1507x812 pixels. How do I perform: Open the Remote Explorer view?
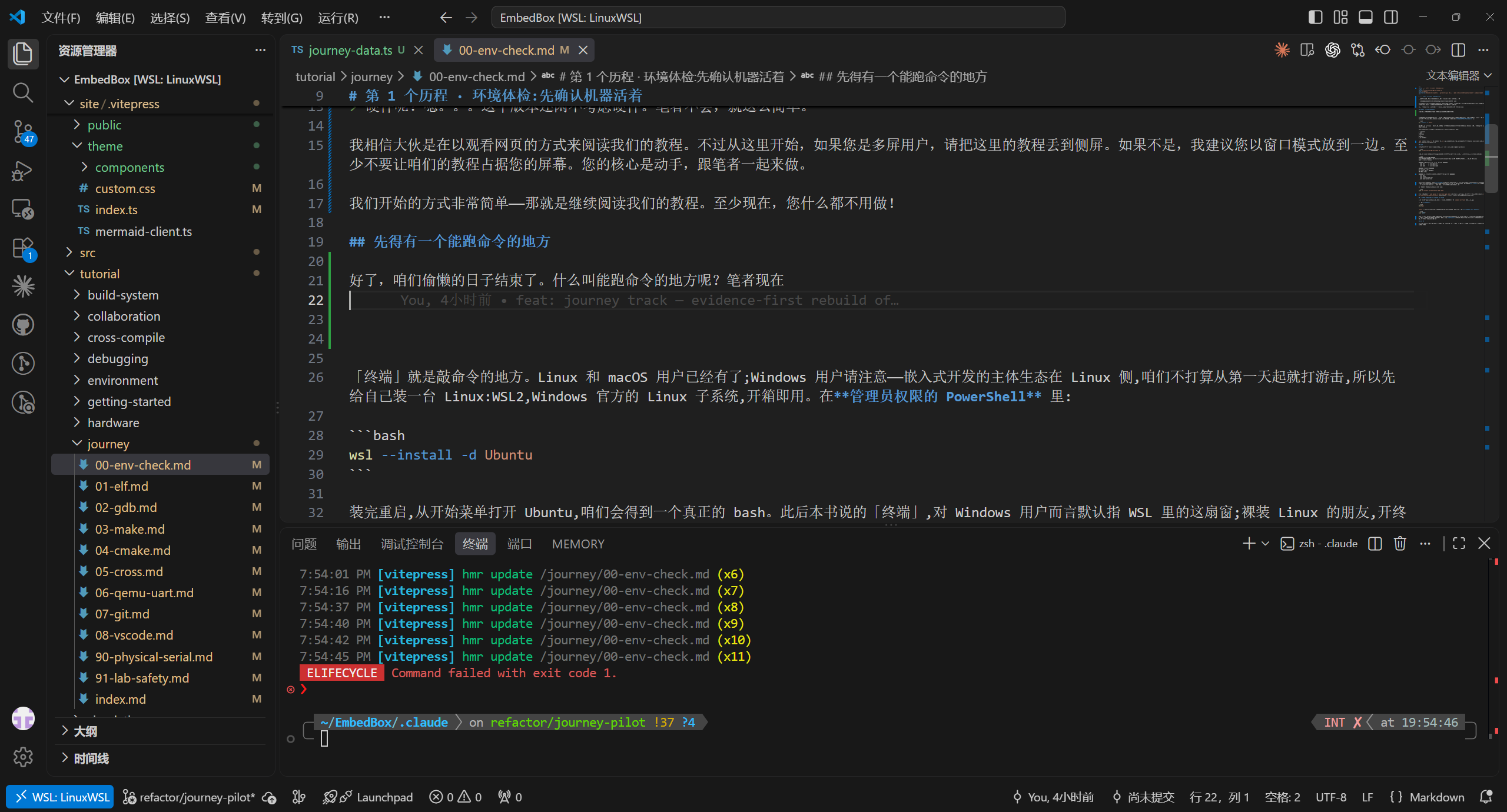point(23,209)
